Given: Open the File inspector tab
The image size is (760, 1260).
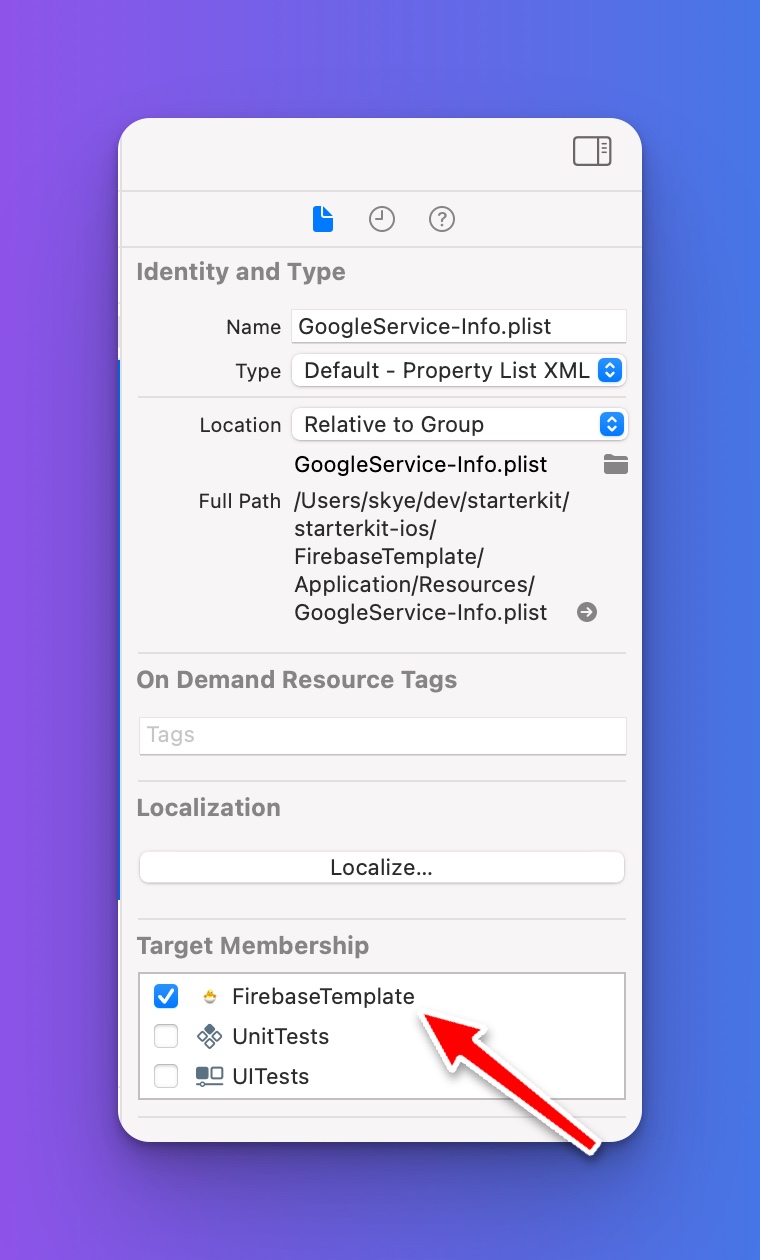Looking at the screenshot, I should tap(323, 219).
